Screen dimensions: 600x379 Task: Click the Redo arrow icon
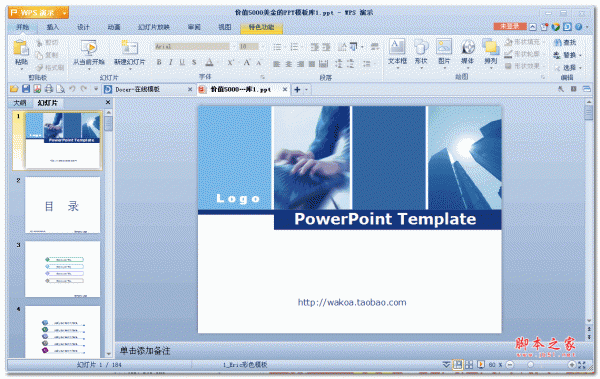coord(84,89)
